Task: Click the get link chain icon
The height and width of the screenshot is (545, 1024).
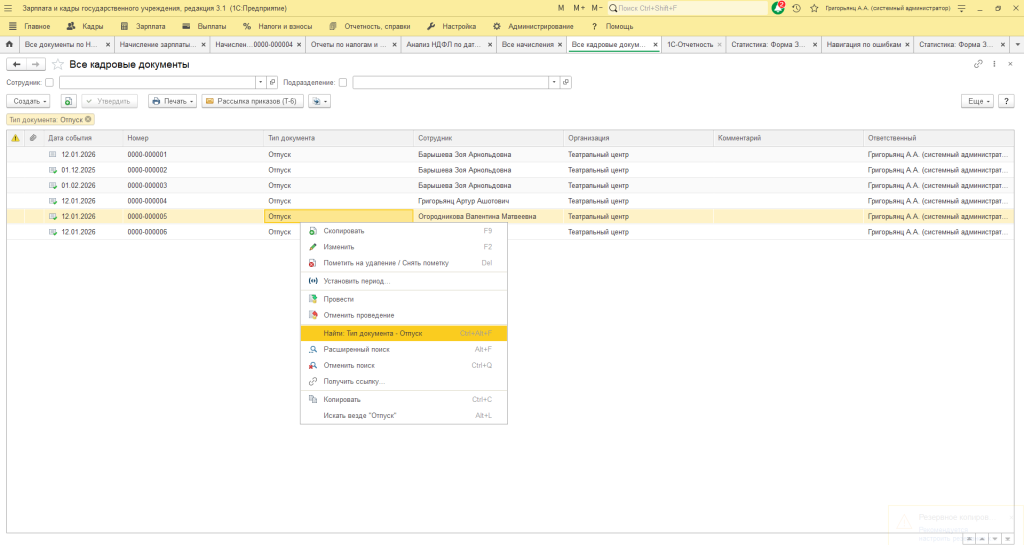Action: click(x=977, y=64)
